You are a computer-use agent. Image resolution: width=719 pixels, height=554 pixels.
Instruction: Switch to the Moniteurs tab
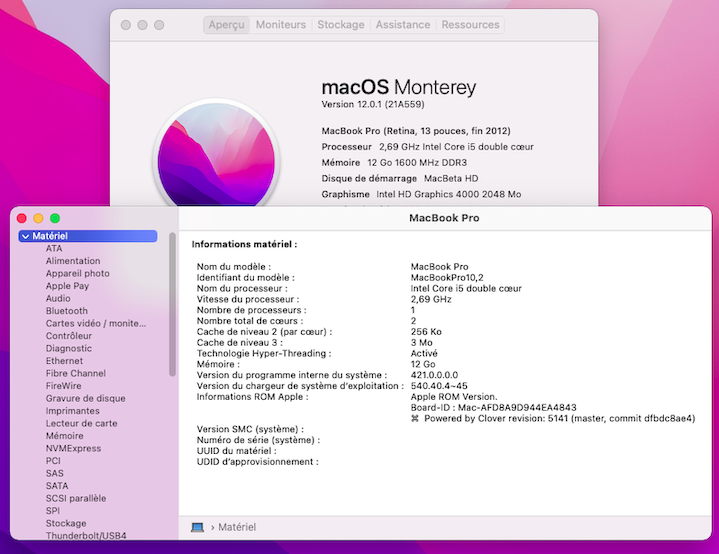(x=281, y=25)
